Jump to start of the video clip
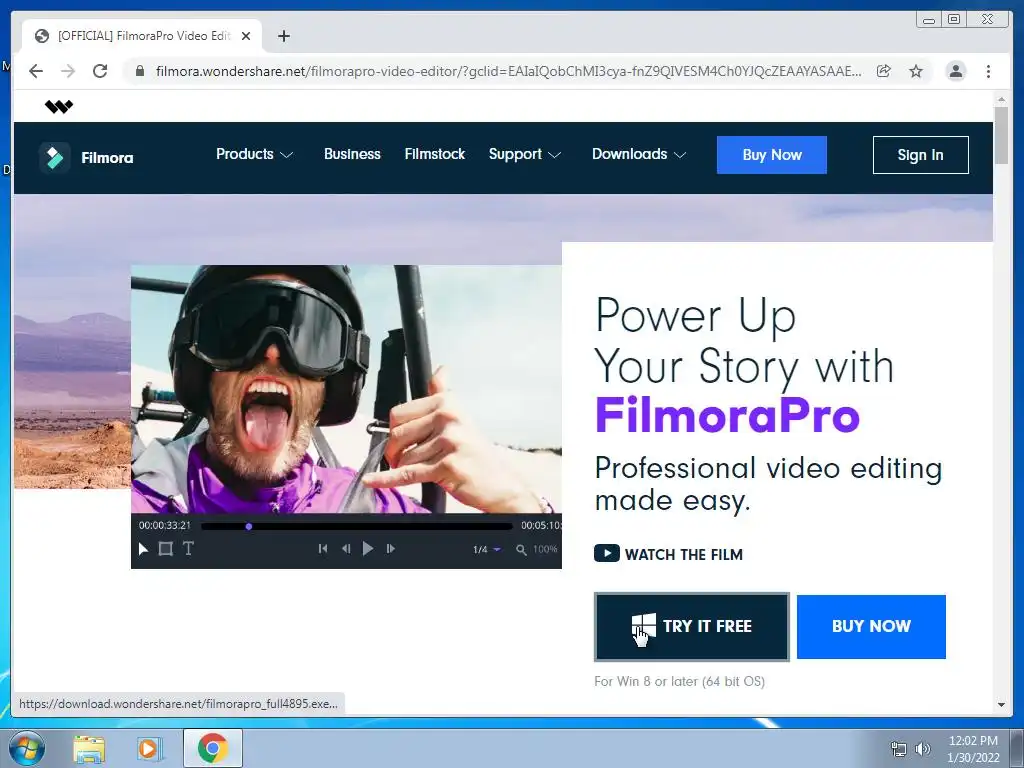The height and width of the screenshot is (768, 1024). click(x=323, y=549)
